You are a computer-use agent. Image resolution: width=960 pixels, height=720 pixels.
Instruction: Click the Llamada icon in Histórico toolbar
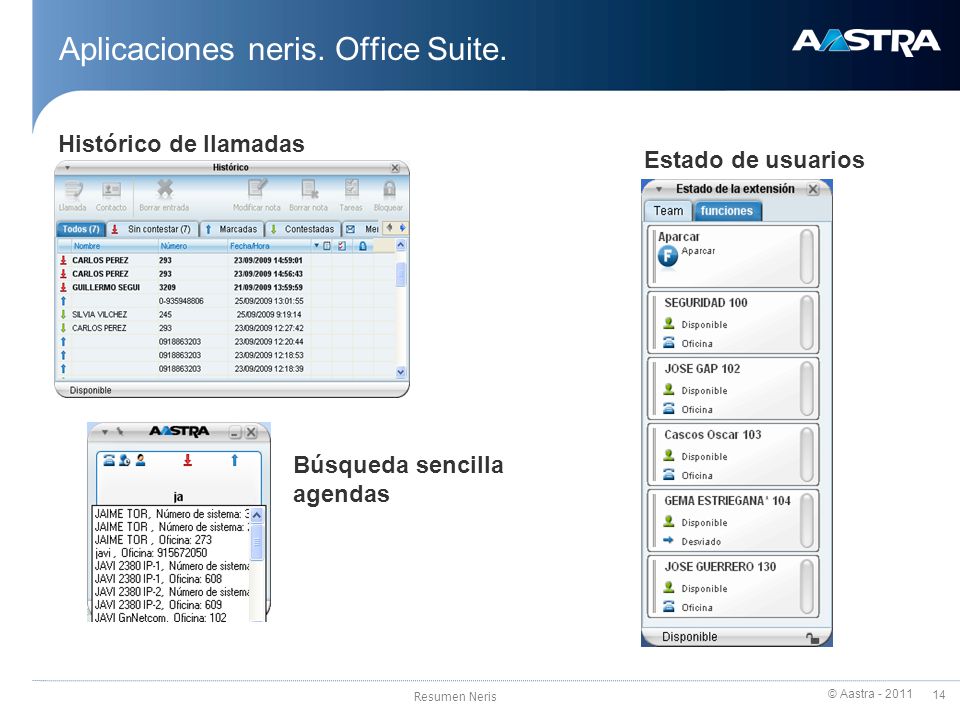(x=73, y=190)
